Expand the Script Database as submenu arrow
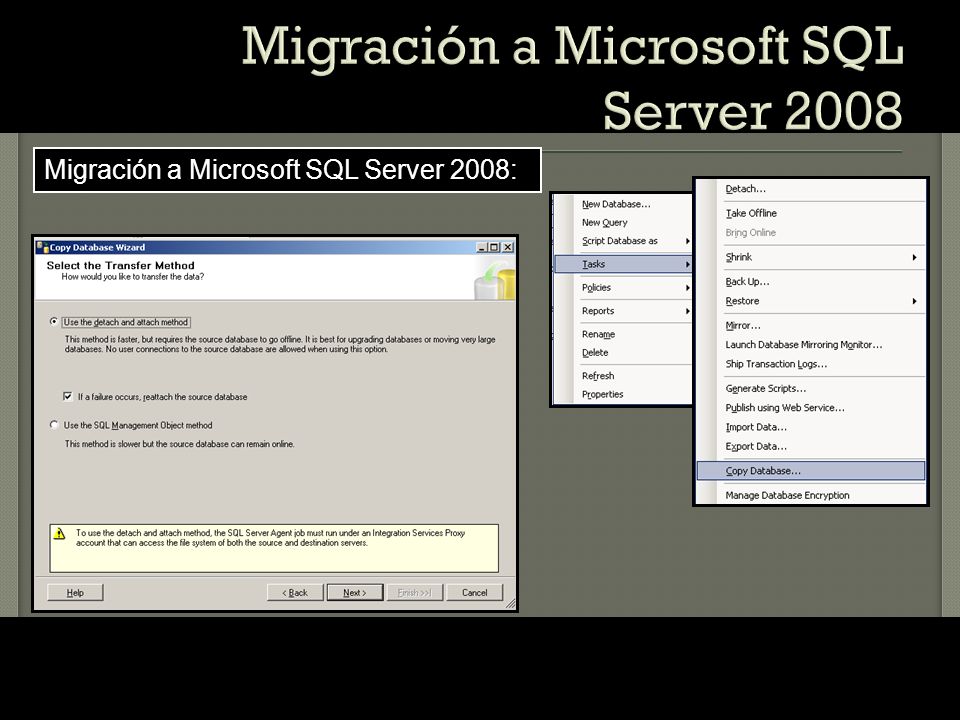Image resolution: width=960 pixels, height=720 pixels. 688,241
